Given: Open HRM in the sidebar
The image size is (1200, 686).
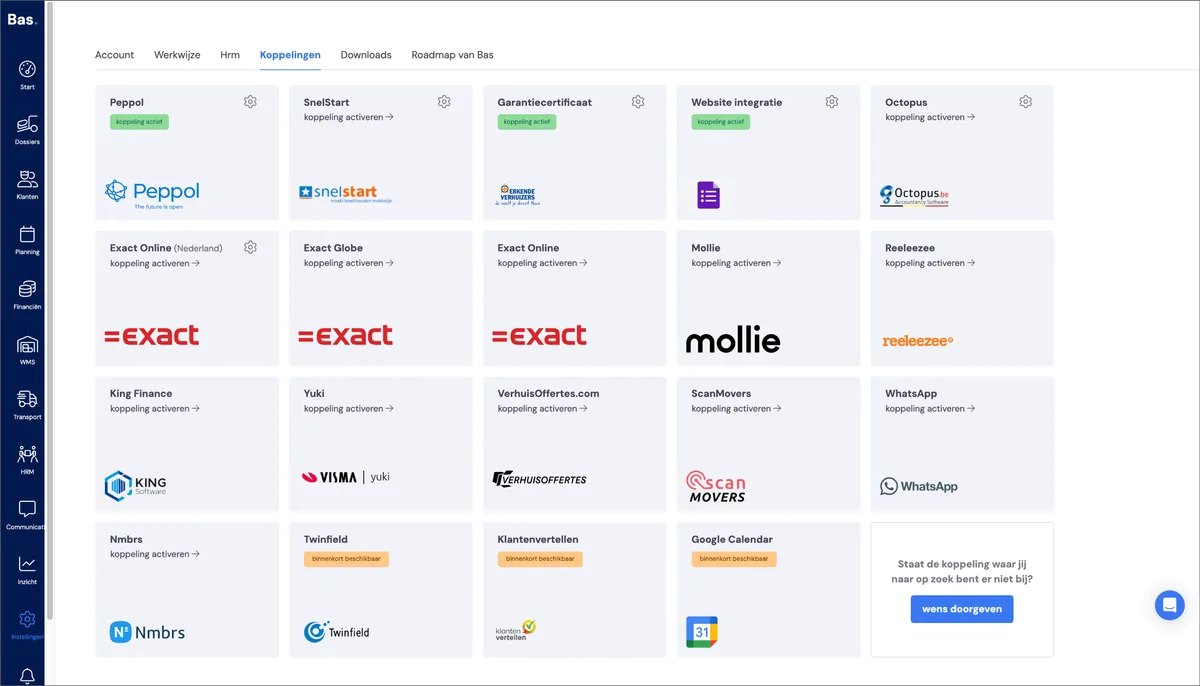Looking at the screenshot, I should pos(27,460).
